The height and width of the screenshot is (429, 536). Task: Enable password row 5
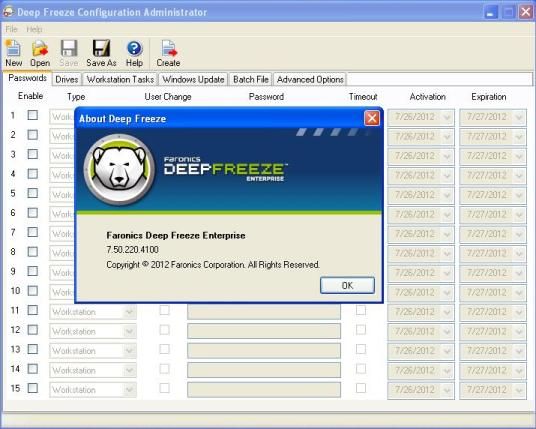click(33, 193)
